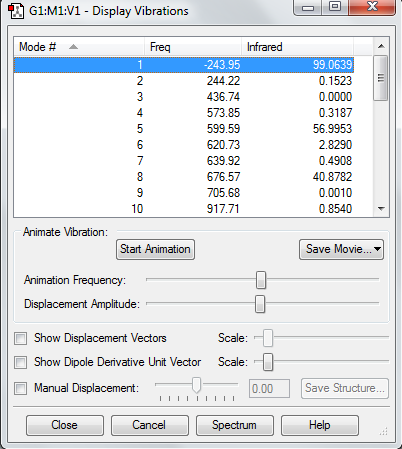The image size is (402, 449).
Task: Select mode 5 with frequency 599.59
Action: (184, 129)
